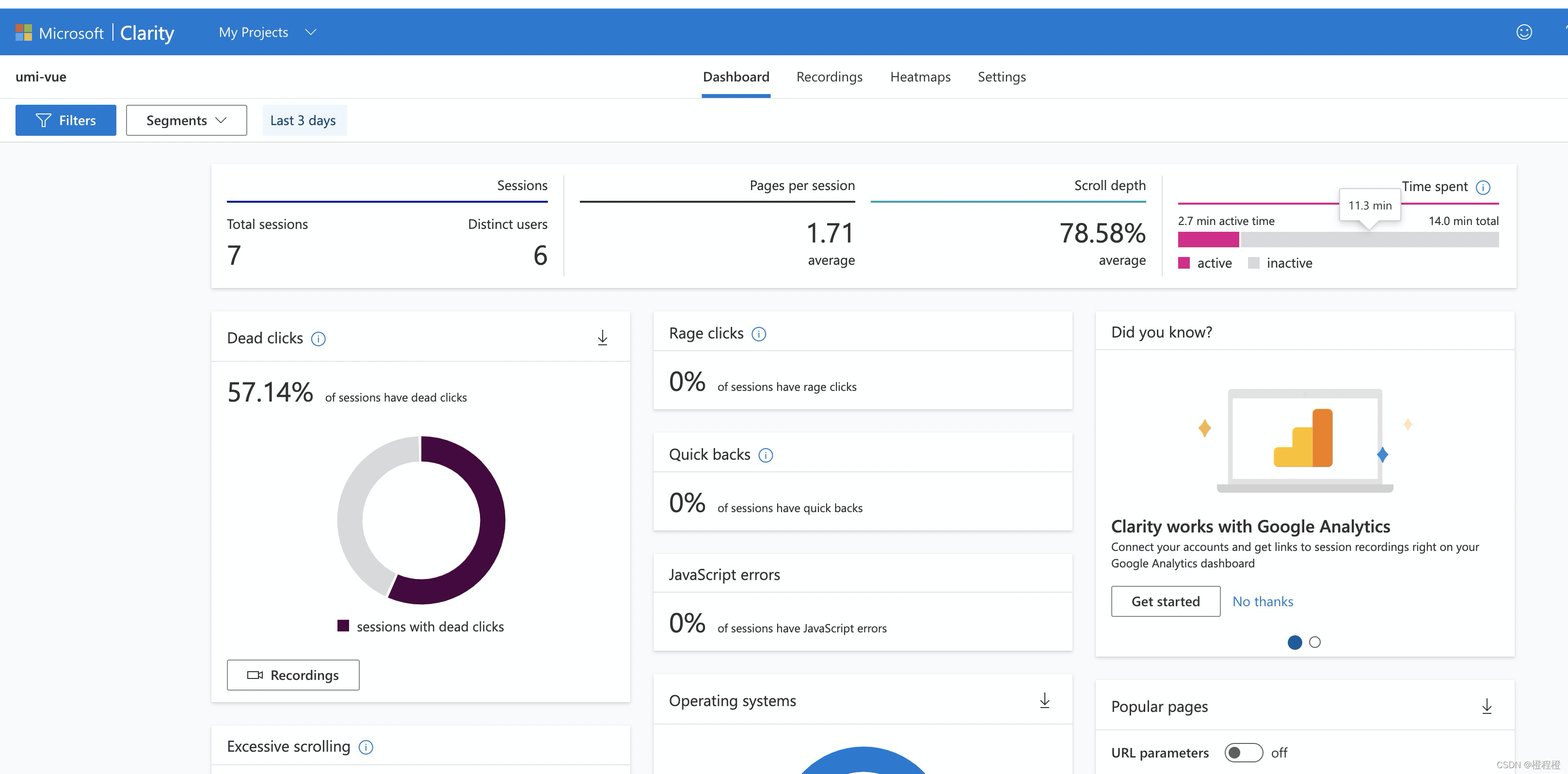Open Dead clicks info tooltip icon

319,339
